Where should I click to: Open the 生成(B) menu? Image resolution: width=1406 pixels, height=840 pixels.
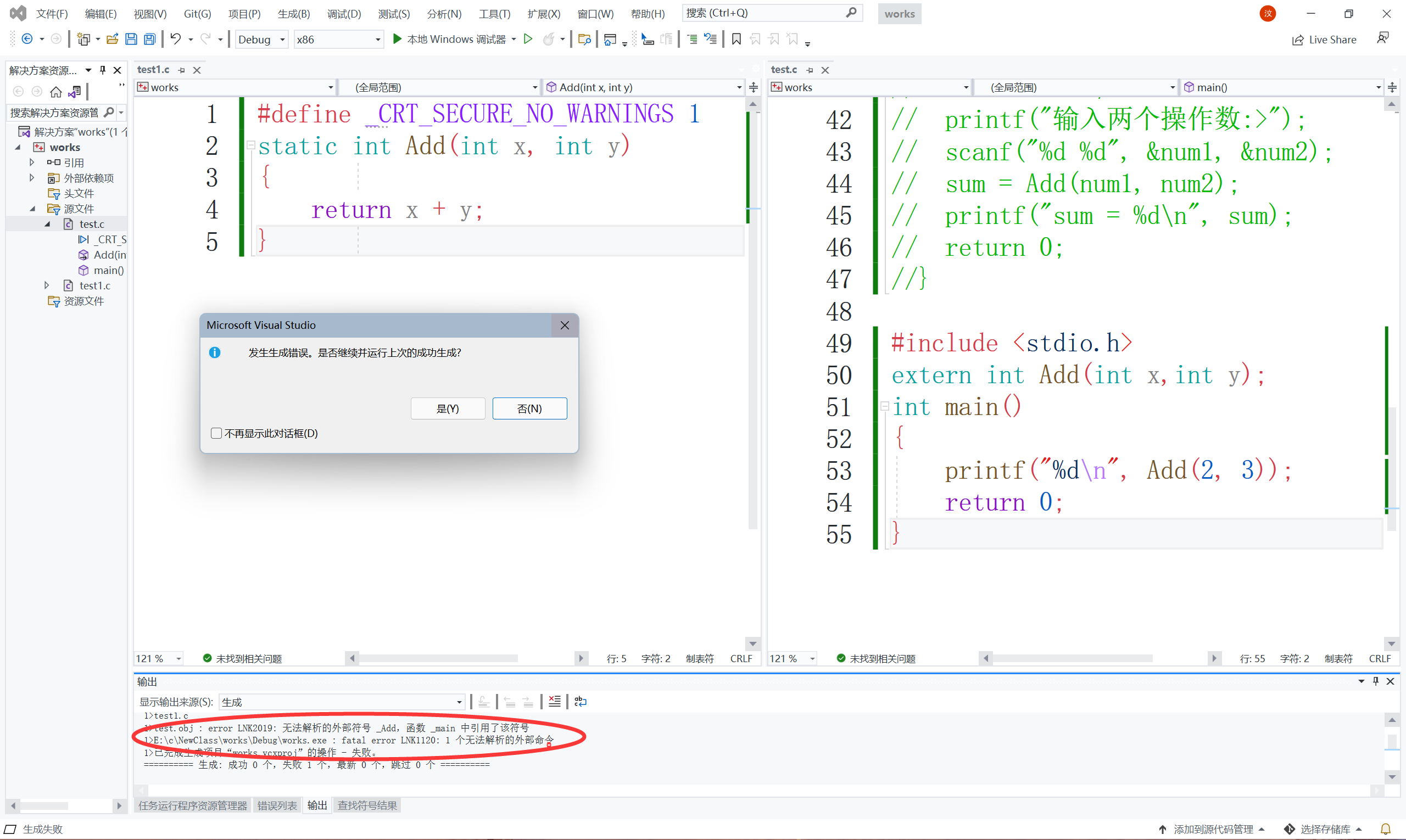[293, 14]
